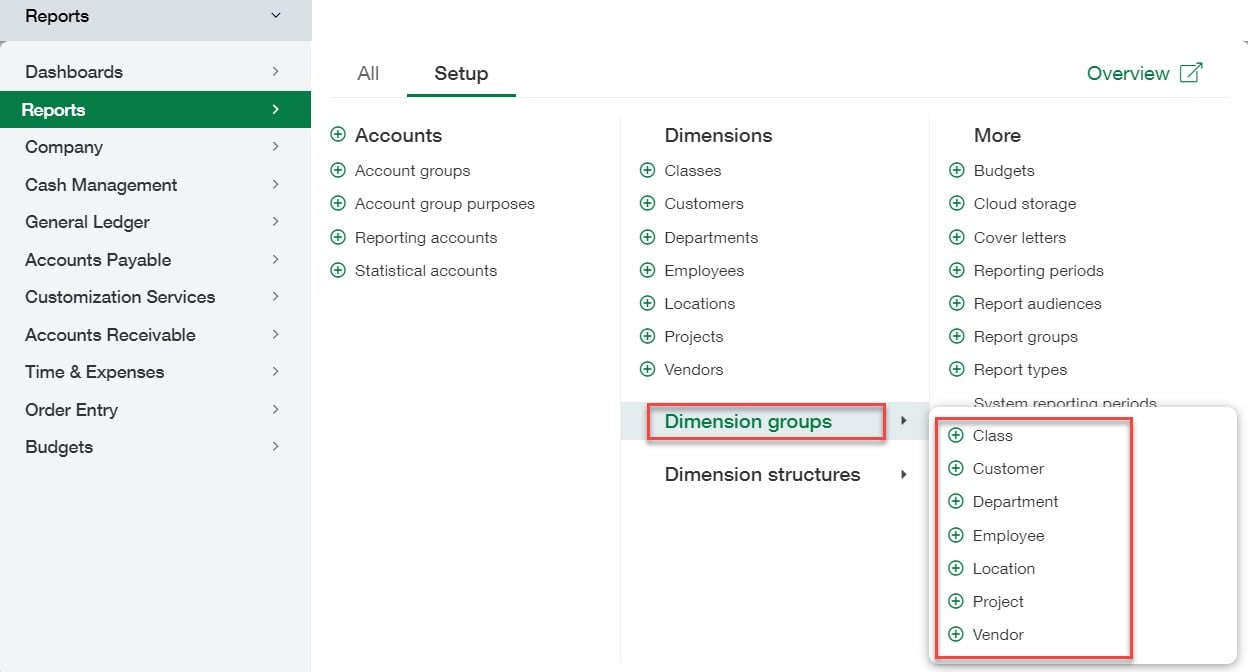Screen dimensions: 1248x672
Task: Select Dimension groups from the Dimensions list
Action: [748, 421]
